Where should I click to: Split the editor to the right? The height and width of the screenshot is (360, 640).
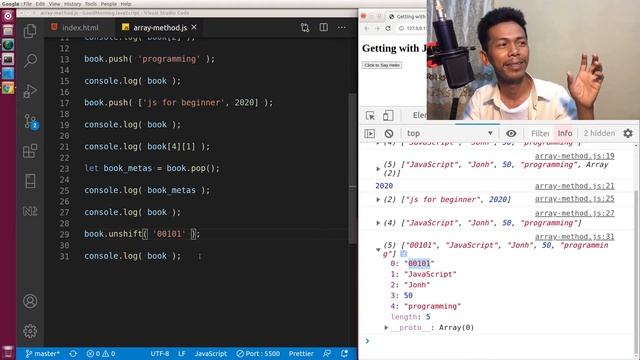[324, 27]
